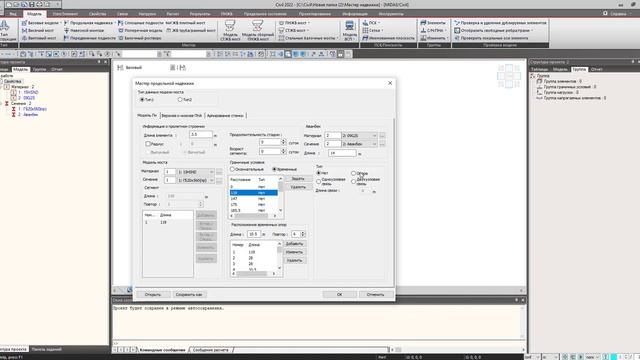Image resolution: width=640 pixels, height=360 pixels.
Task: Open the Вантовый мост wizard icon
Action: (24, 38)
